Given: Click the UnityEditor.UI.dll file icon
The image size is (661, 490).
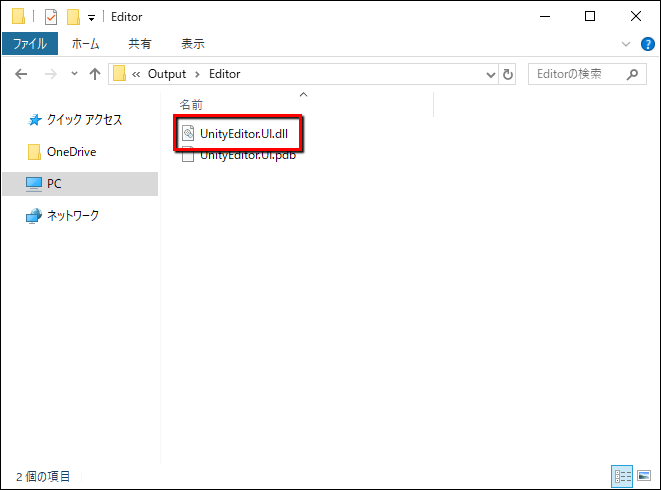Looking at the screenshot, I should (x=188, y=133).
